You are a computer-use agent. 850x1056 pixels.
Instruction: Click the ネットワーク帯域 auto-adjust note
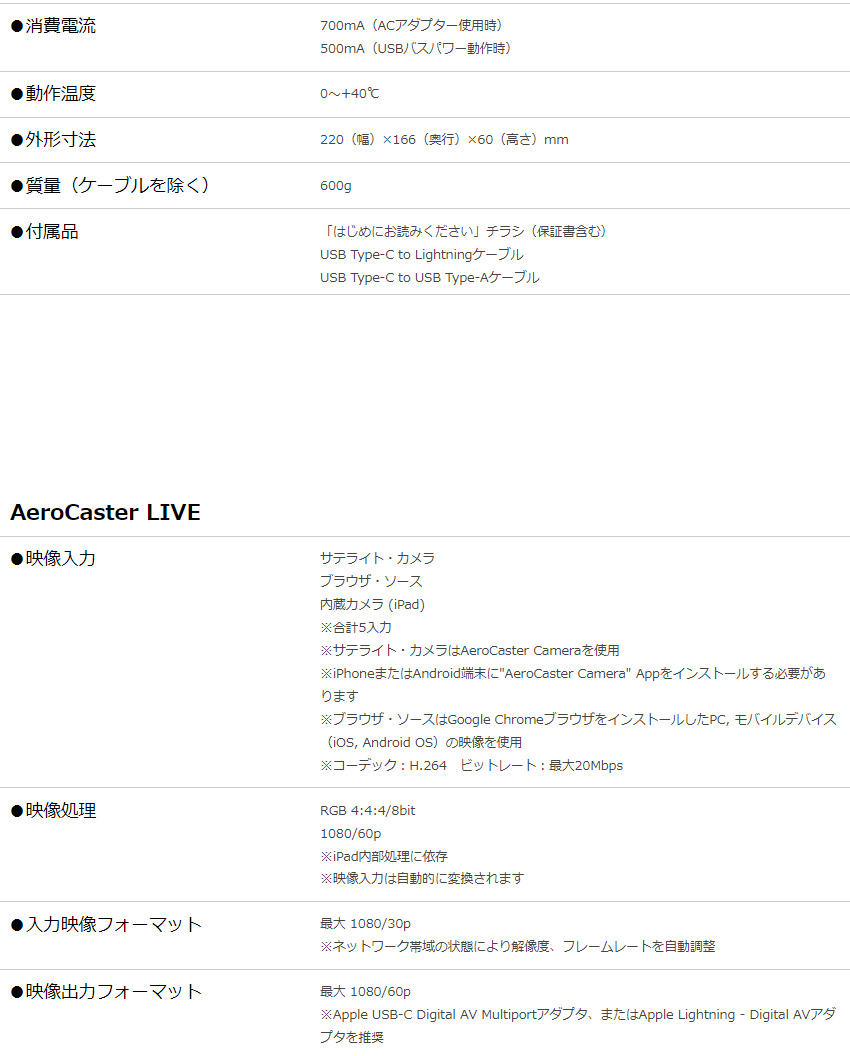pos(517,947)
